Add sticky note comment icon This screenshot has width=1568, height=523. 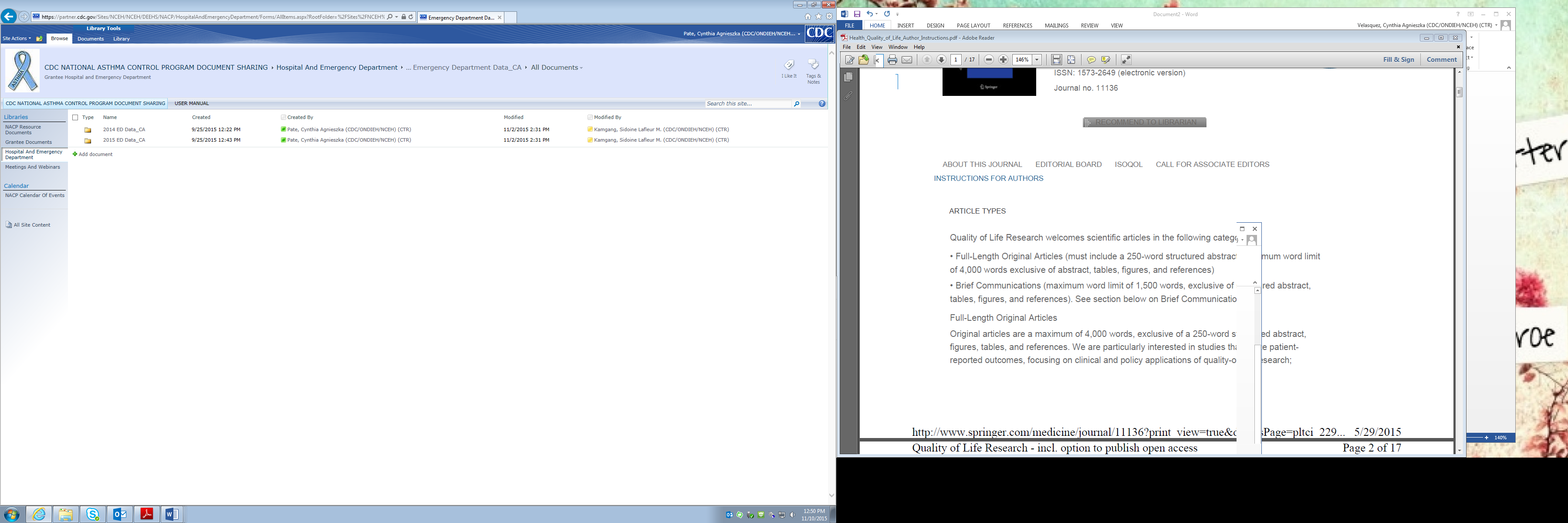coord(1091,60)
